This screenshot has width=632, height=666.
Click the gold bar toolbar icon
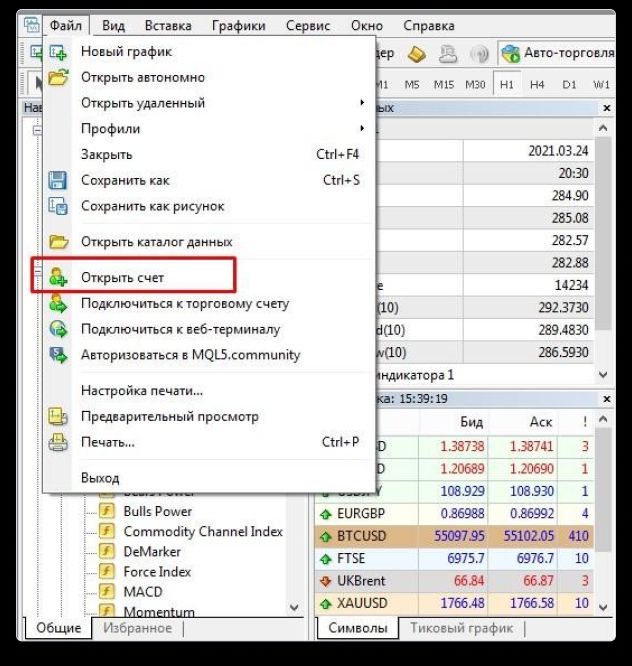(x=417, y=54)
